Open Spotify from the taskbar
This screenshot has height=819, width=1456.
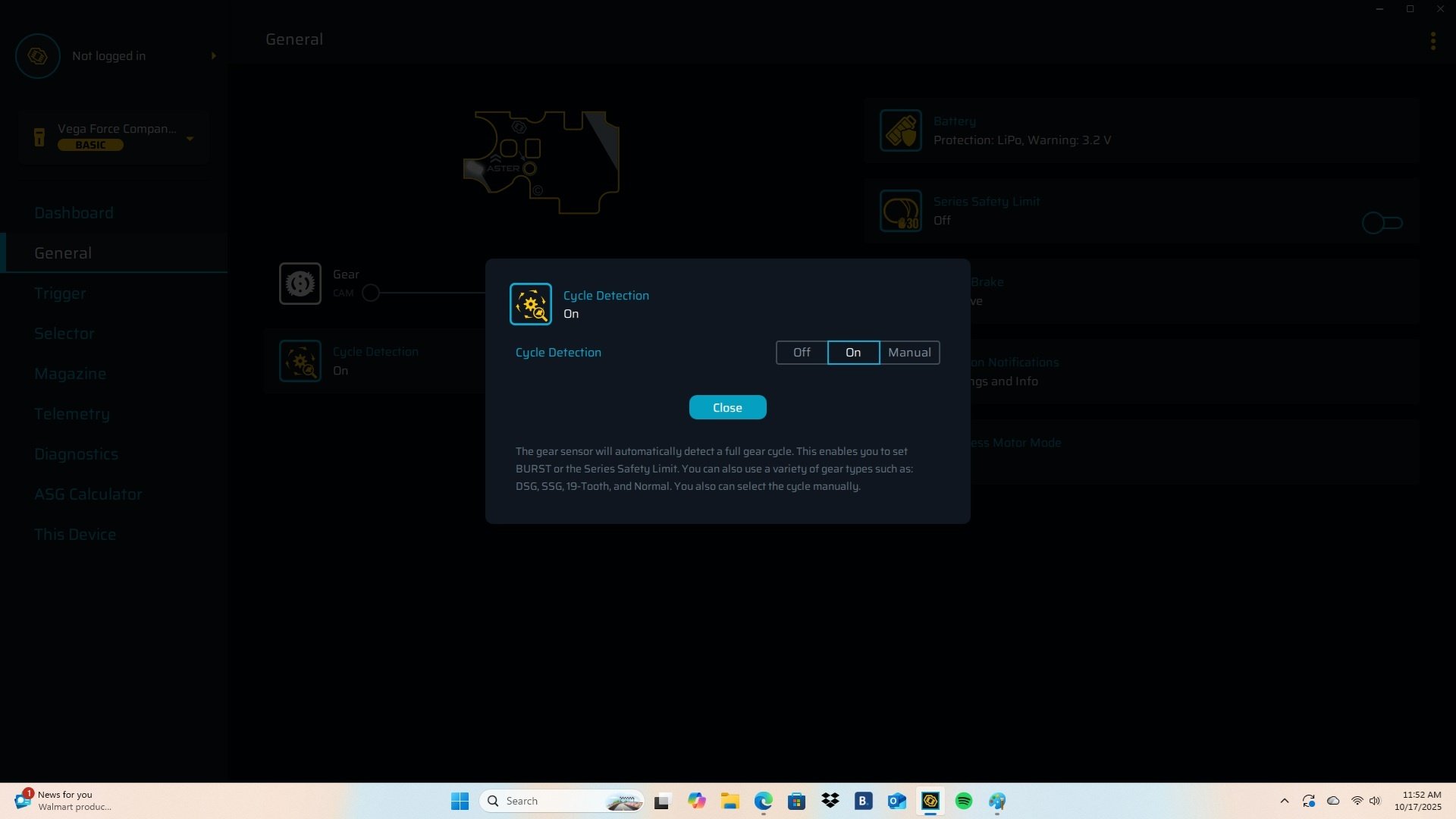click(963, 801)
